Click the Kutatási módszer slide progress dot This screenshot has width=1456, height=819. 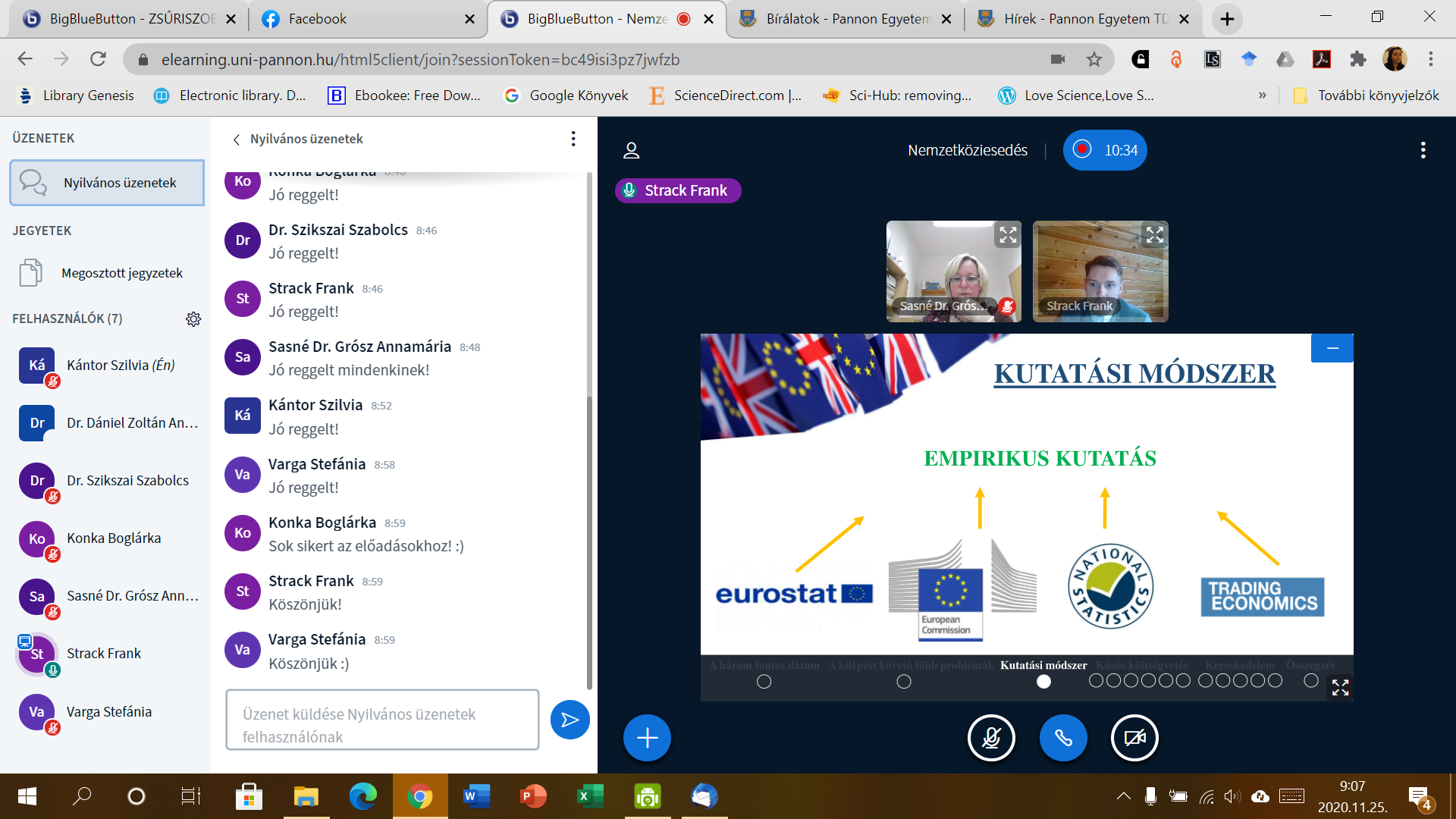1043,682
